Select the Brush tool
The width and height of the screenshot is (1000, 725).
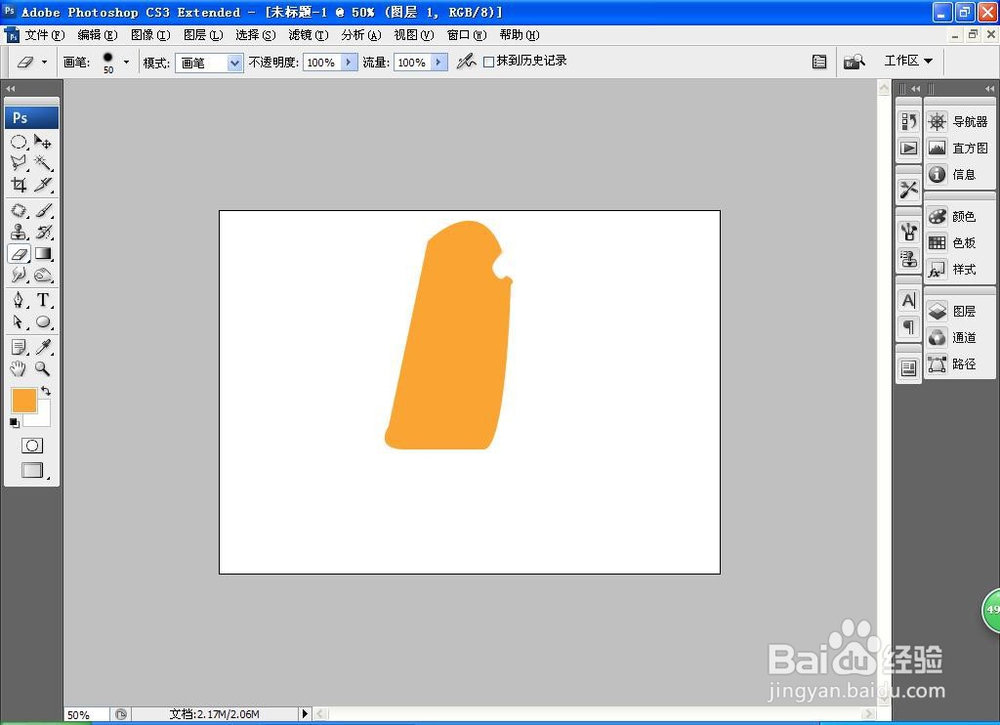43,210
